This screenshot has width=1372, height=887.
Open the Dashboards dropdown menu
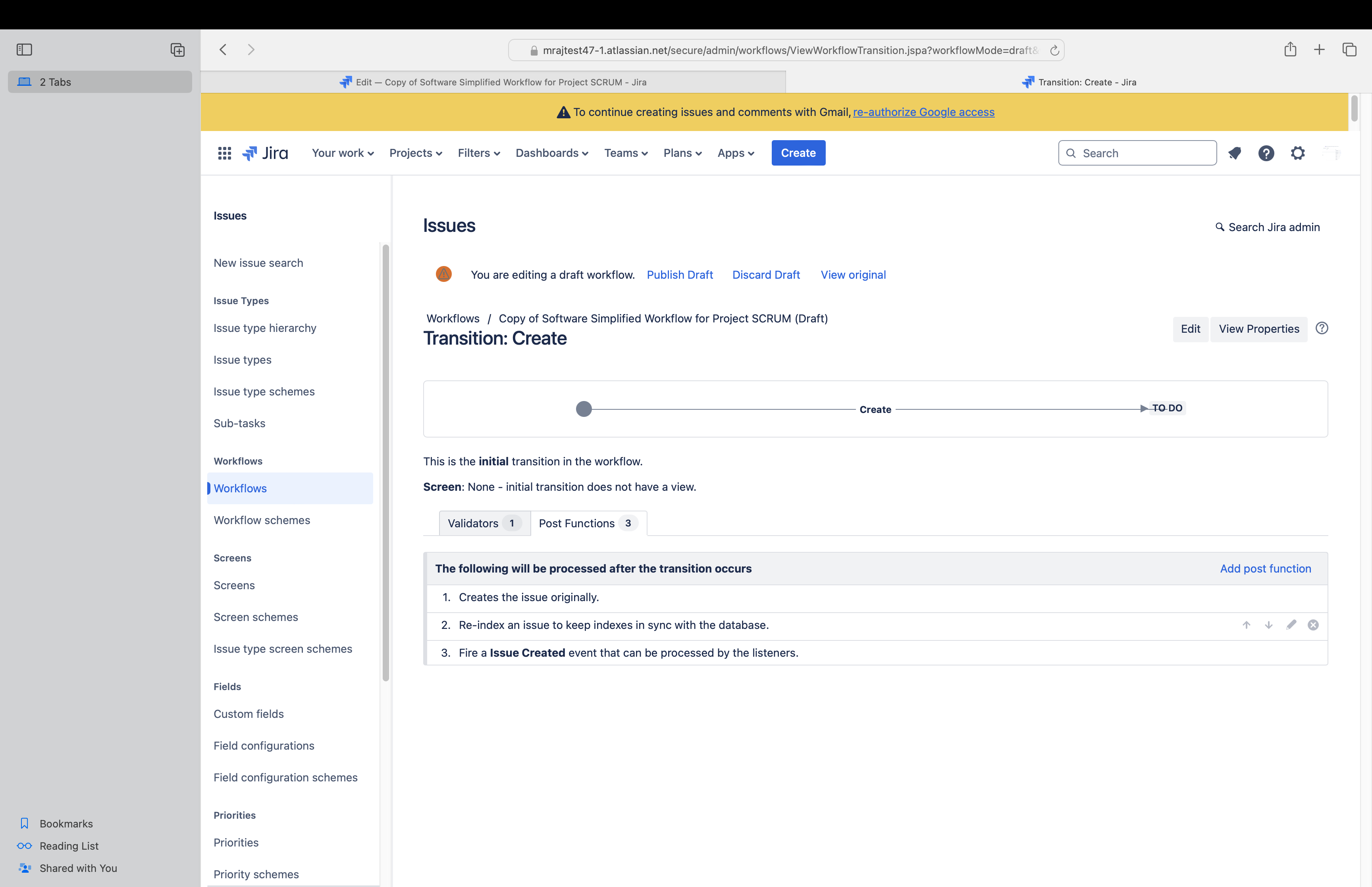pos(551,152)
